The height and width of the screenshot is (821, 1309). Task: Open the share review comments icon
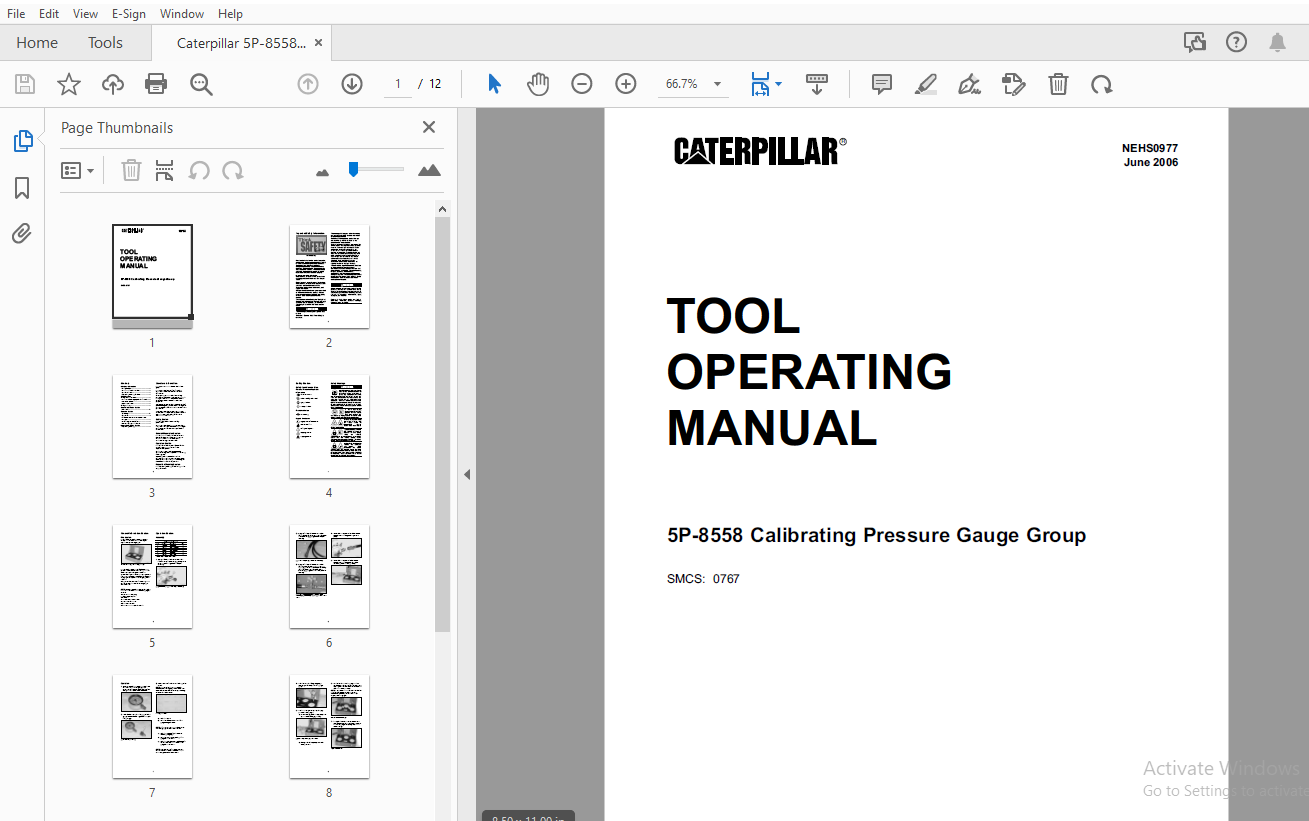click(x=1194, y=42)
